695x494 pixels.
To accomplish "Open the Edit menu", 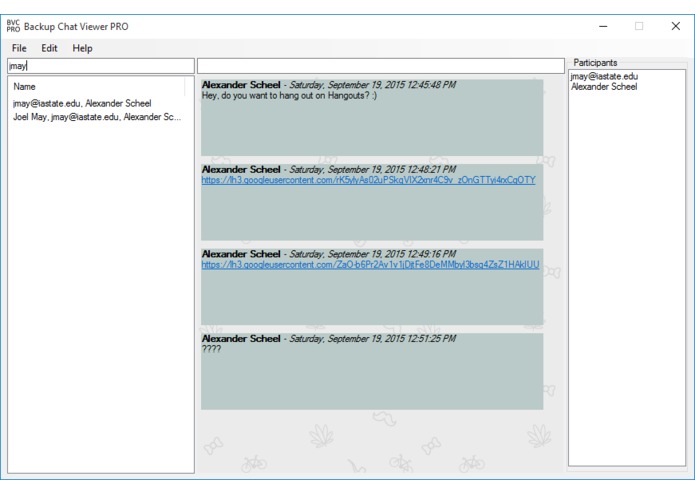I will click(49, 48).
